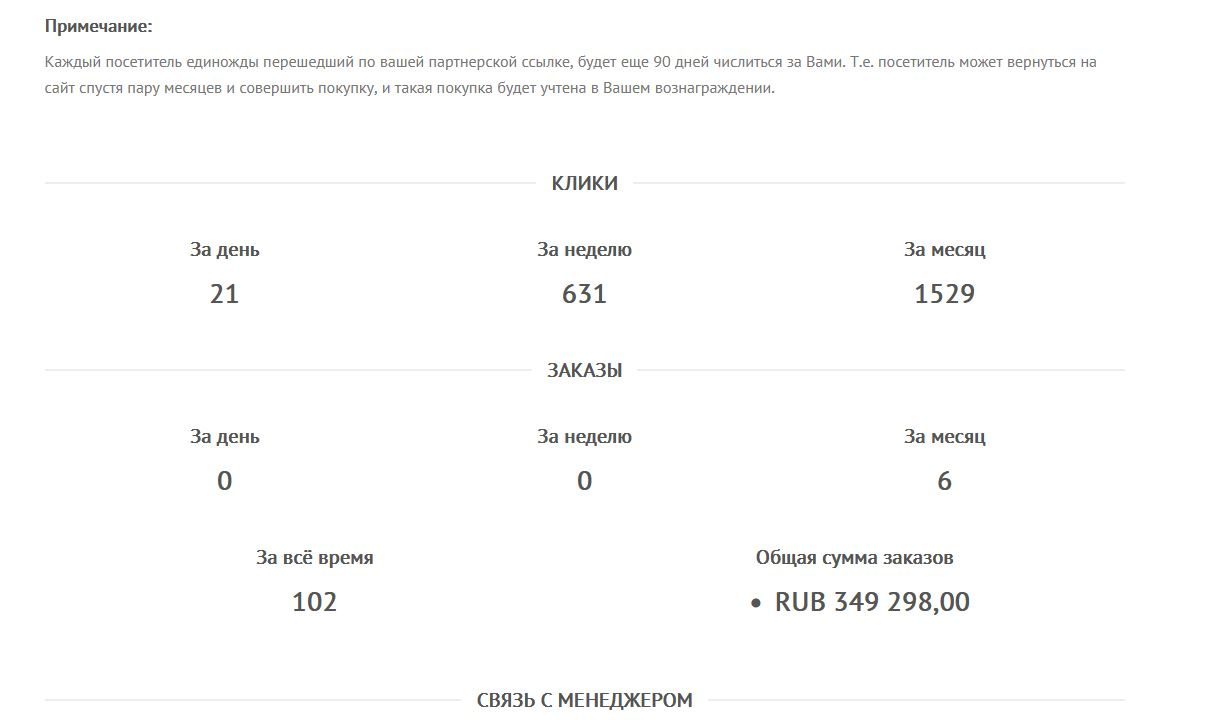Click the "ЗАКАЗЫ" section heading
Screen dimensions: 1222x723
pyautogui.click(x=584, y=370)
